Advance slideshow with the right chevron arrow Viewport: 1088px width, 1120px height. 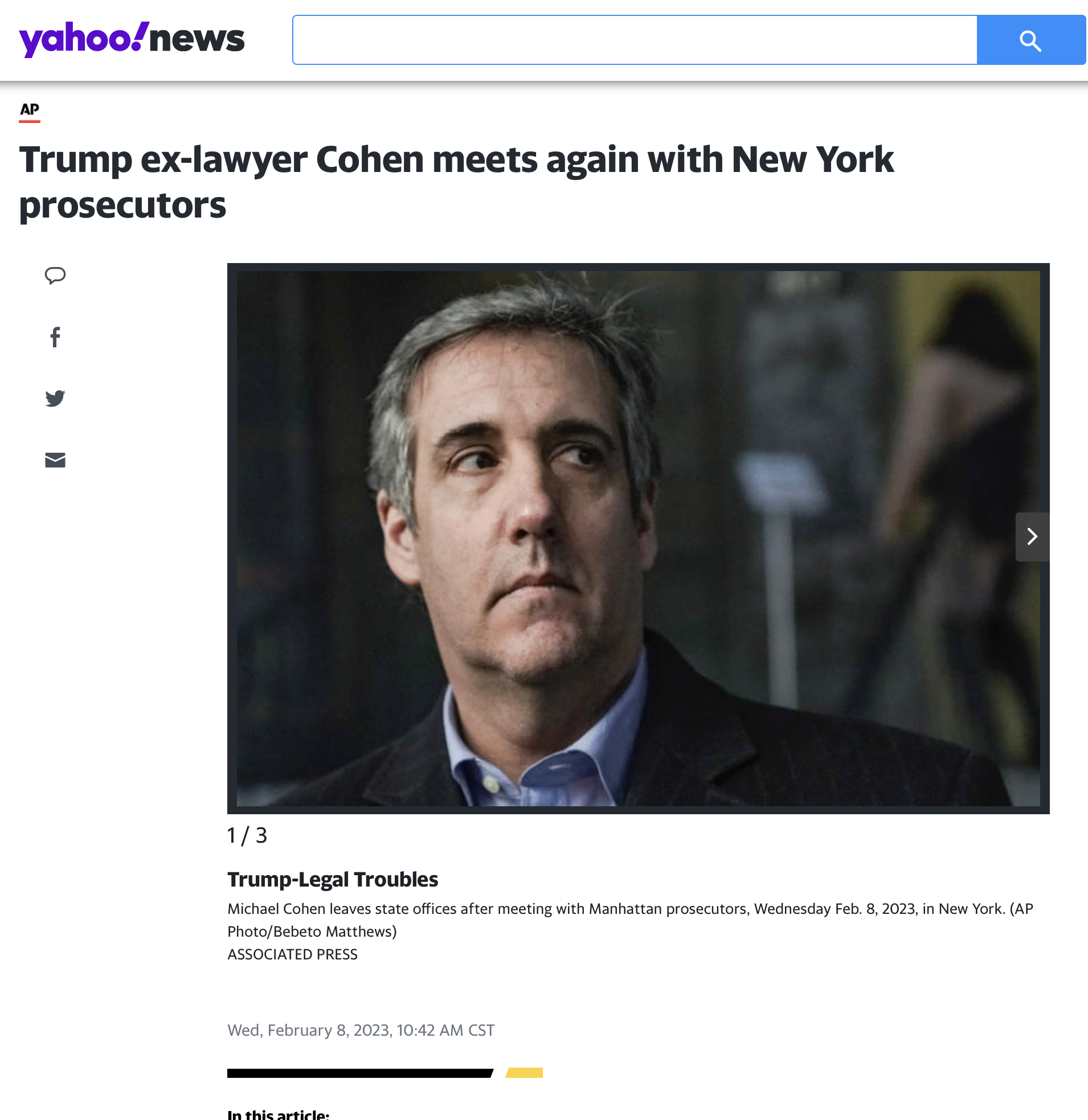[1032, 536]
